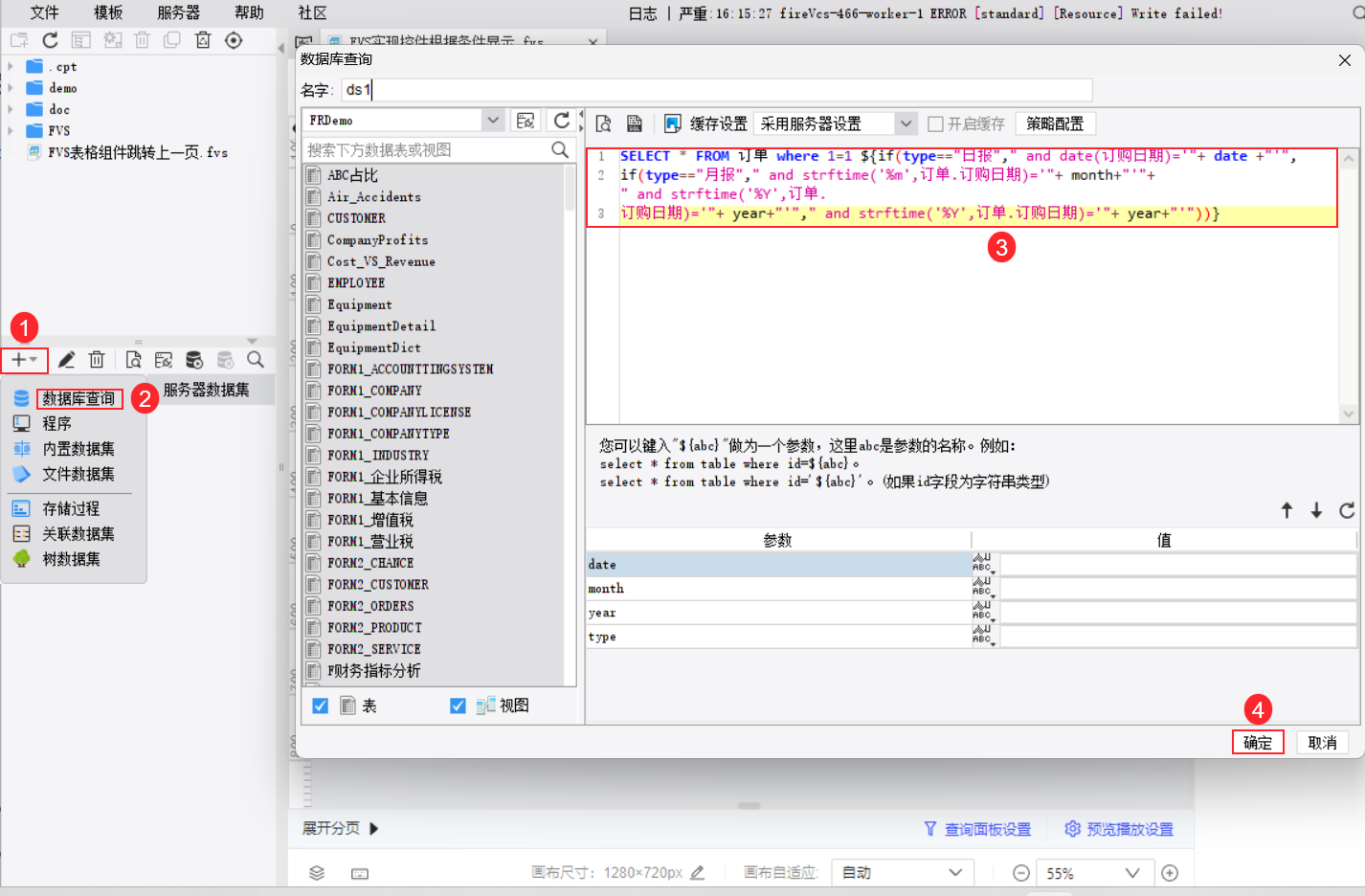Click the SQL save icon in query toolbar
The width and height of the screenshot is (1365, 896).
pos(634,123)
